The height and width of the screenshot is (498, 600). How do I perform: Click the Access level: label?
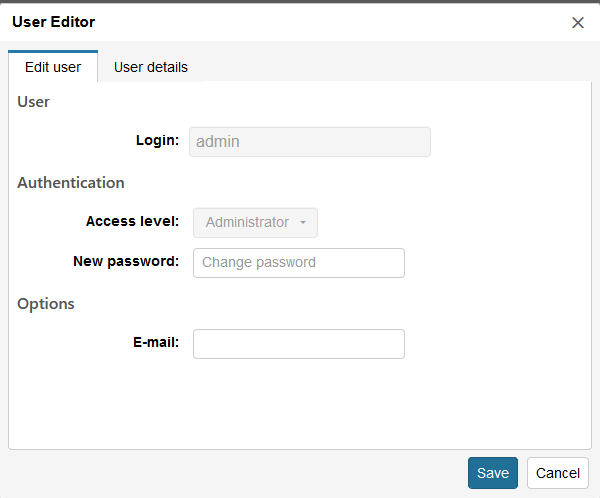pos(132,221)
